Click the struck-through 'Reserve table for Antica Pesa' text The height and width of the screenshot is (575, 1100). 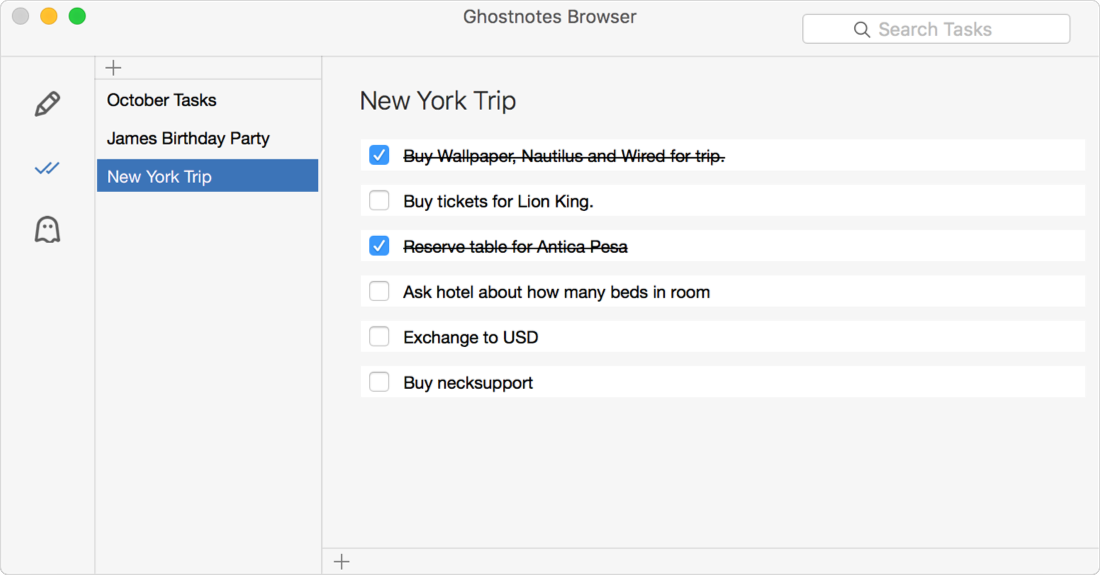pyautogui.click(x=515, y=247)
